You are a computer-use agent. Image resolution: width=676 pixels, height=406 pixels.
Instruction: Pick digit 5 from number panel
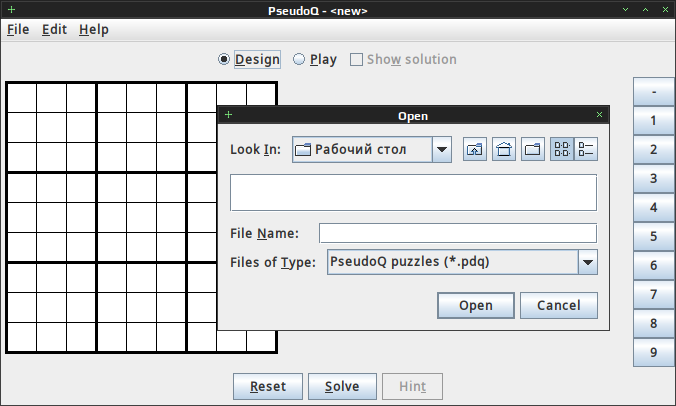tap(654, 236)
